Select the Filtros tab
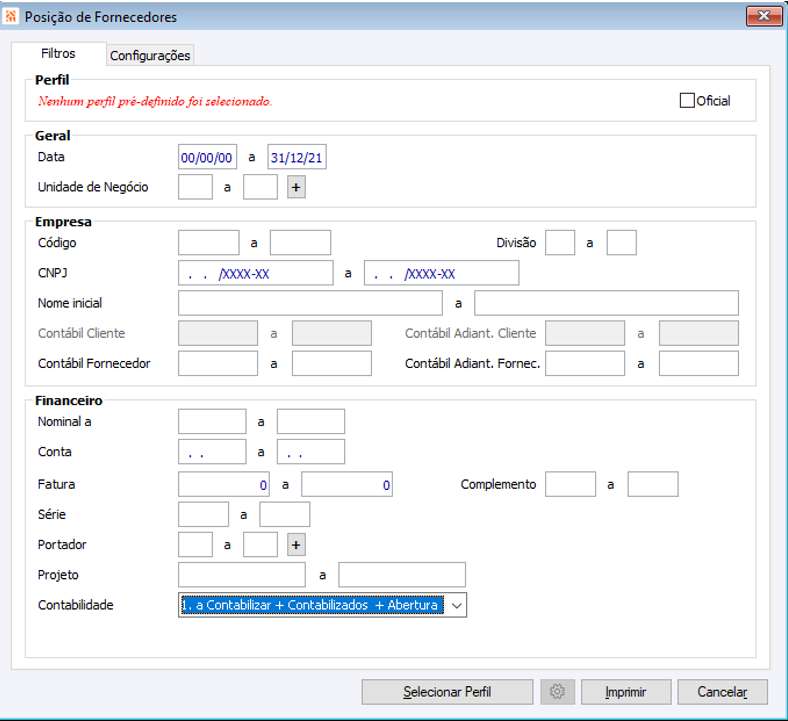This screenshot has height=721, width=788. click(58, 54)
